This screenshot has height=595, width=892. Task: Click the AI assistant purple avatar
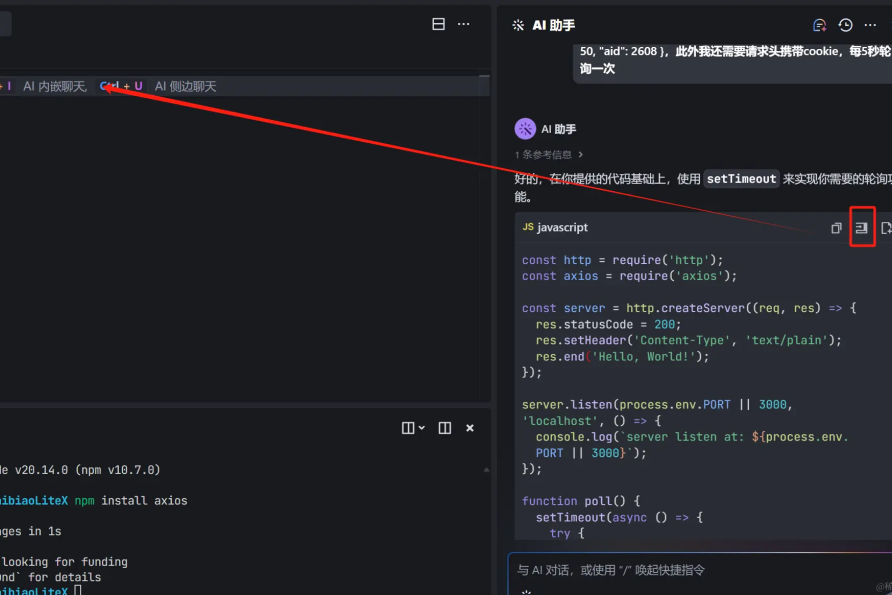525,129
